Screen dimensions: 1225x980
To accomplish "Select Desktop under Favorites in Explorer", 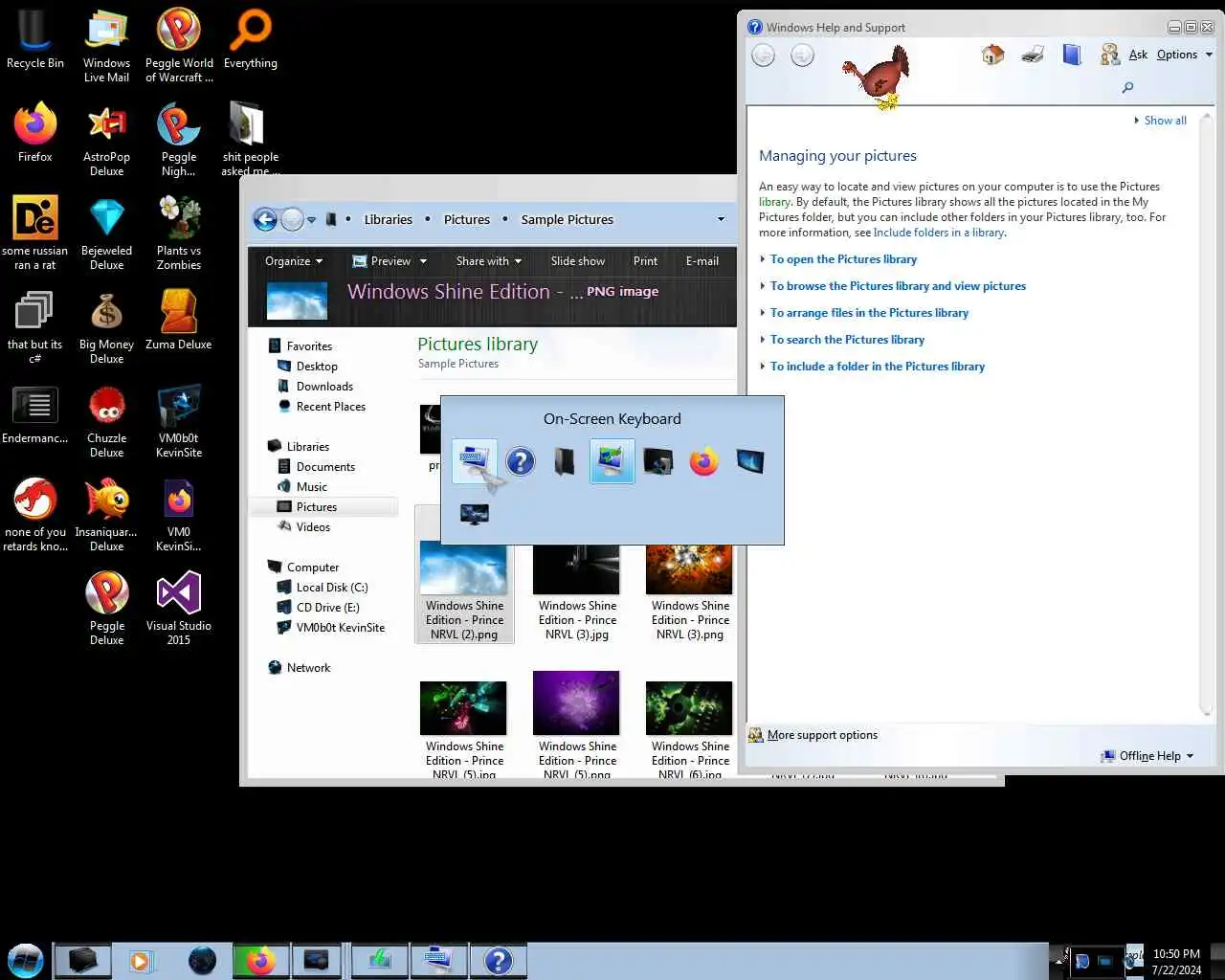I will 317,367.
